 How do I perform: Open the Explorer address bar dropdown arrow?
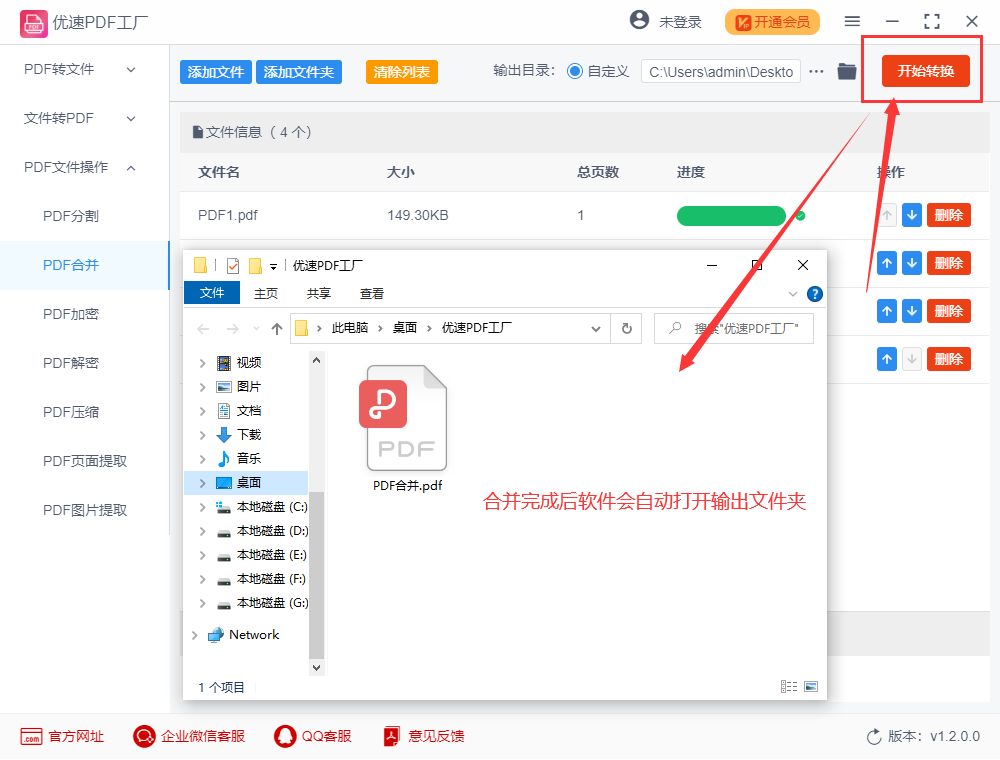click(x=596, y=328)
